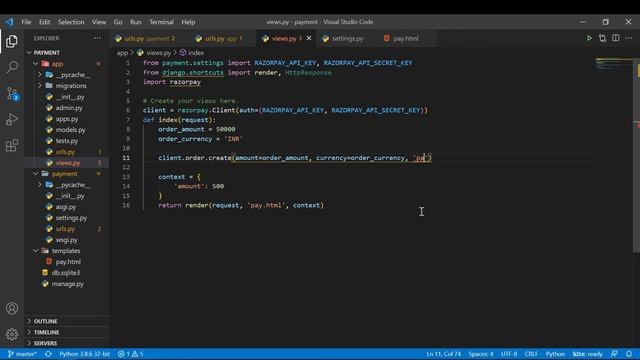Click the editor vertical scrollbar
Viewport: 640px width, 360px height.
[637, 155]
